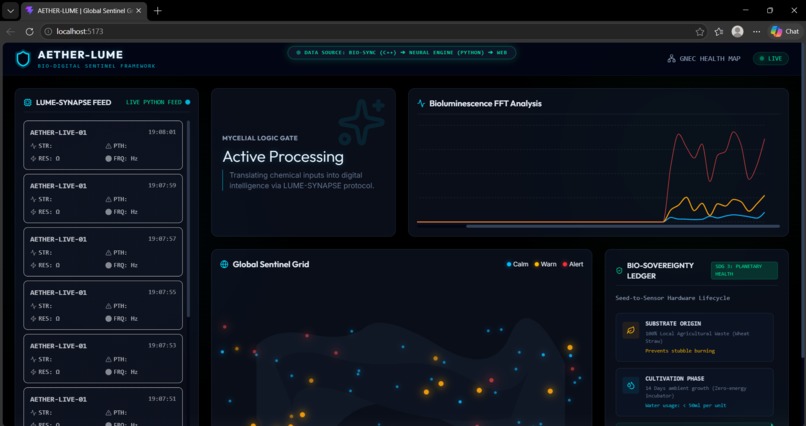This screenshot has height=426, width=806.
Task: Reload the page in the browser
Action: [29, 32]
